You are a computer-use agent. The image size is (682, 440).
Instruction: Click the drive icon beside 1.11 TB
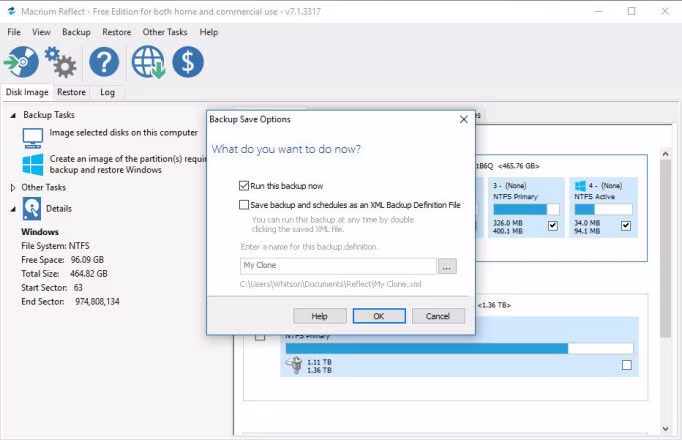tap(294, 365)
